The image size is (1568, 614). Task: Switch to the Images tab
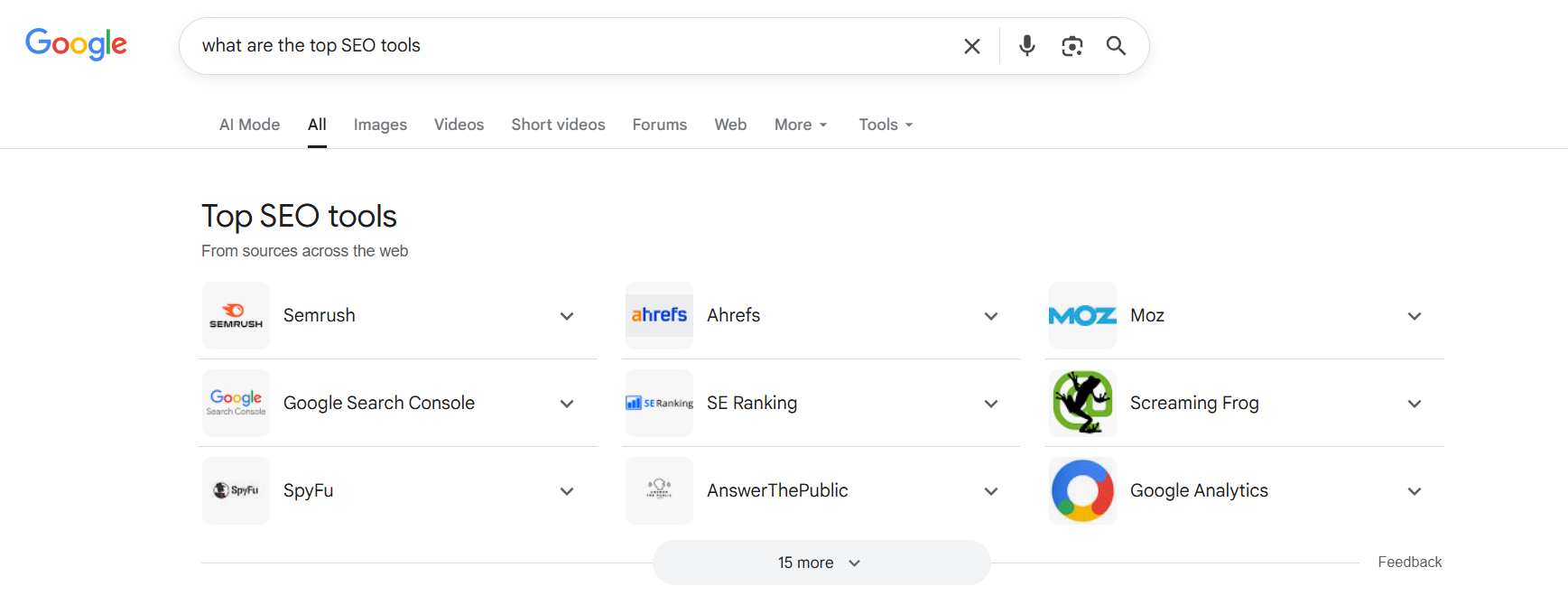[x=380, y=125]
